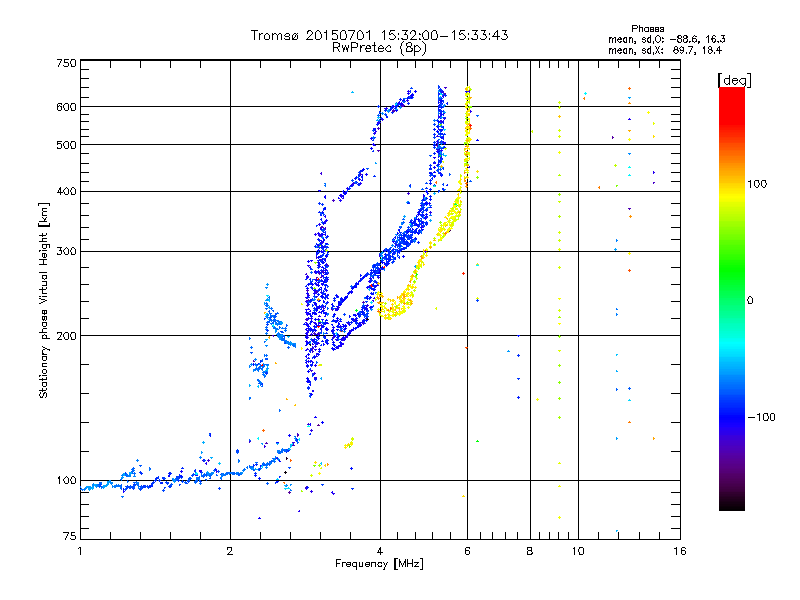
Task: Click the 'Frequency [MHz]' axis title
Action: pos(379,564)
